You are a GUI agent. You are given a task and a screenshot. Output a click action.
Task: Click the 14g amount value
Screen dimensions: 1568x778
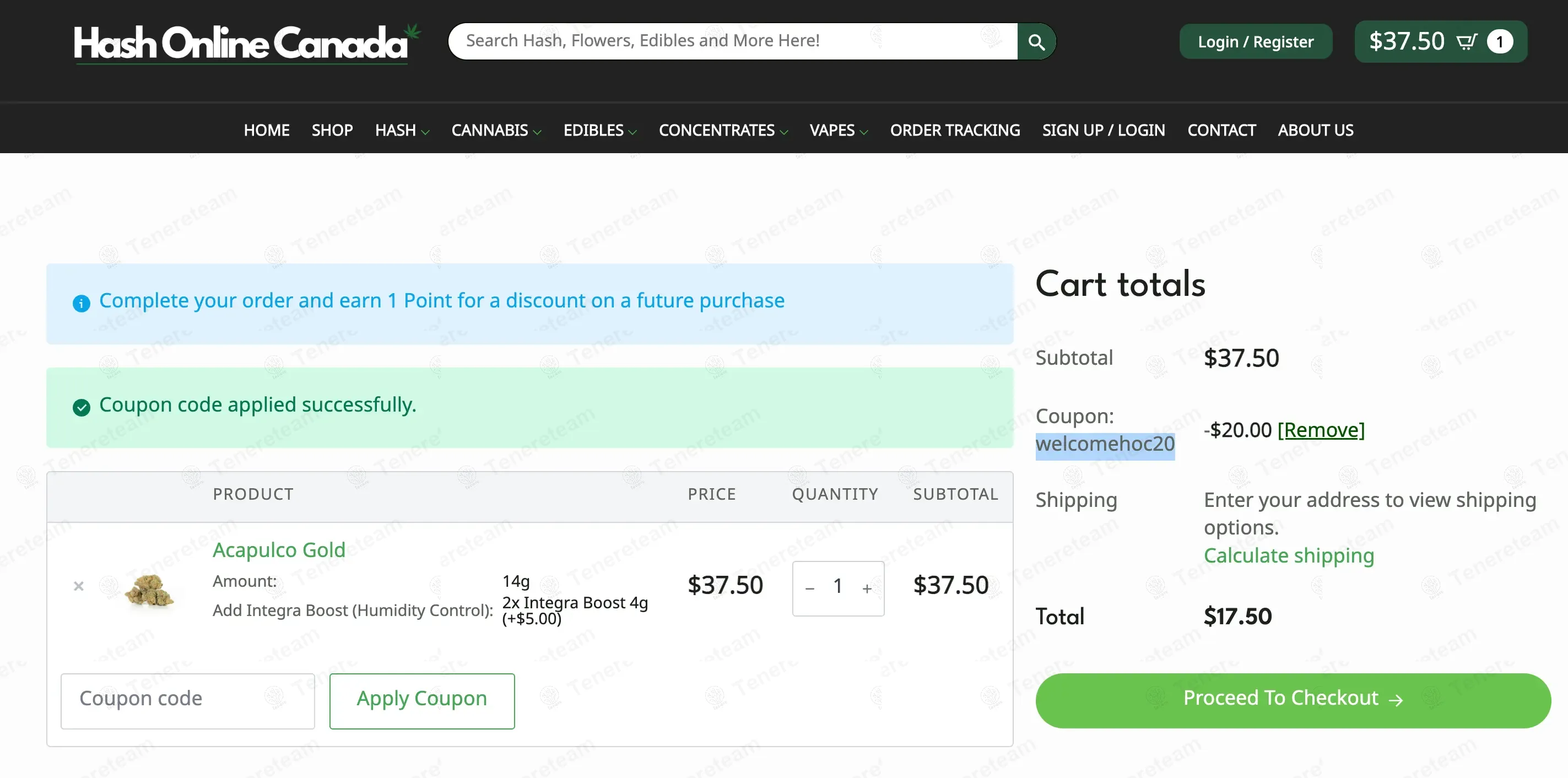[x=516, y=581]
